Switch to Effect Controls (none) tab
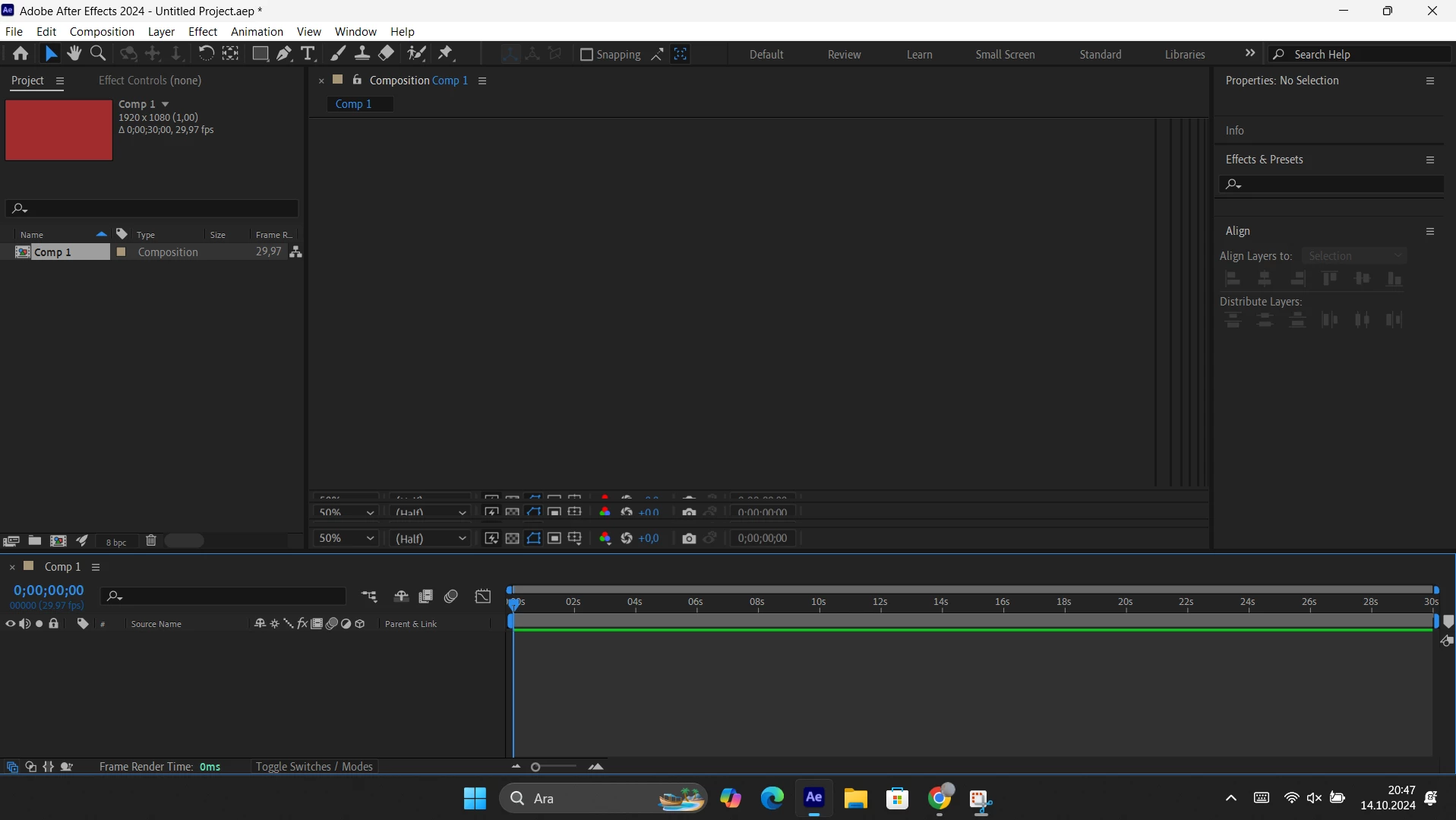Viewport: 1456px width, 820px height. pyautogui.click(x=150, y=81)
